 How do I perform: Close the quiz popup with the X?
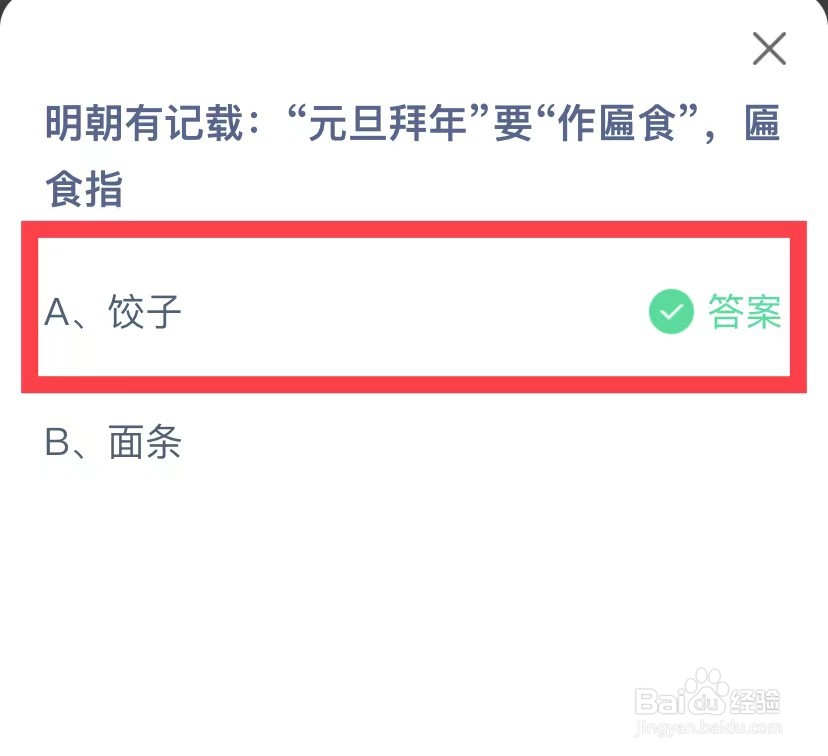point(769,48)
